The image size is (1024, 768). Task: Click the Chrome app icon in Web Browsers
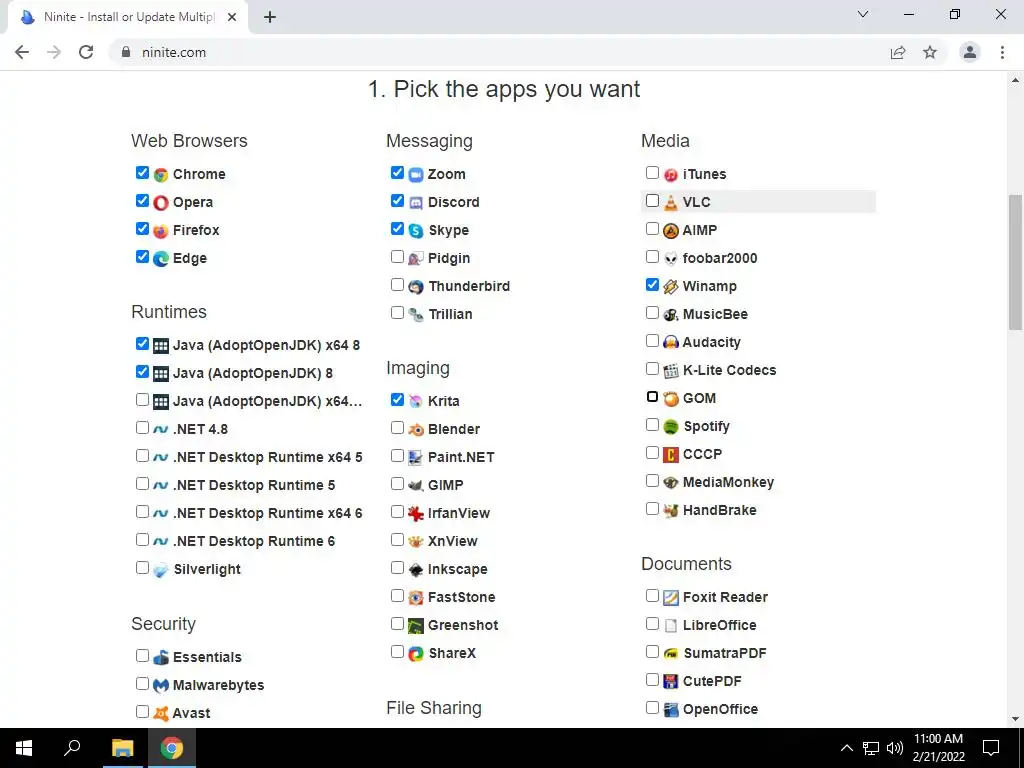(161, 174)
